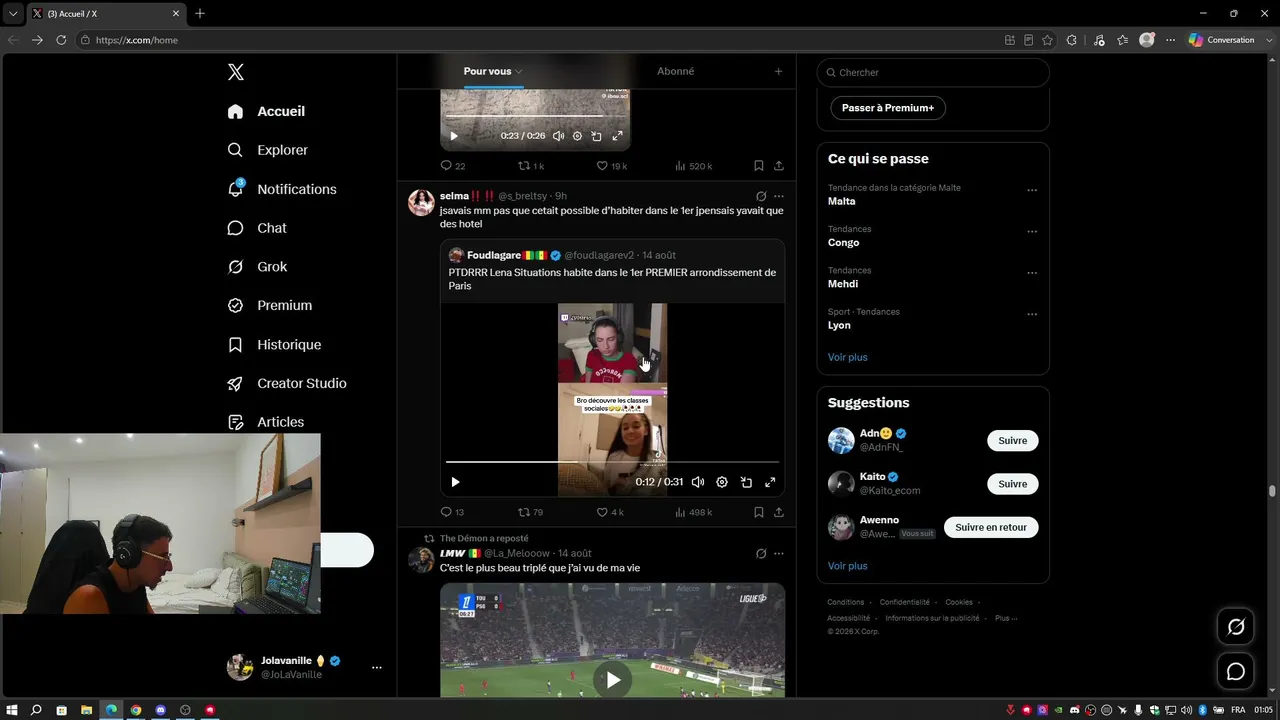Click Voir plus under Suggestions
The height and width of the screenshot is (720, 1280).
pyautogui.click(x=848, y=566)
